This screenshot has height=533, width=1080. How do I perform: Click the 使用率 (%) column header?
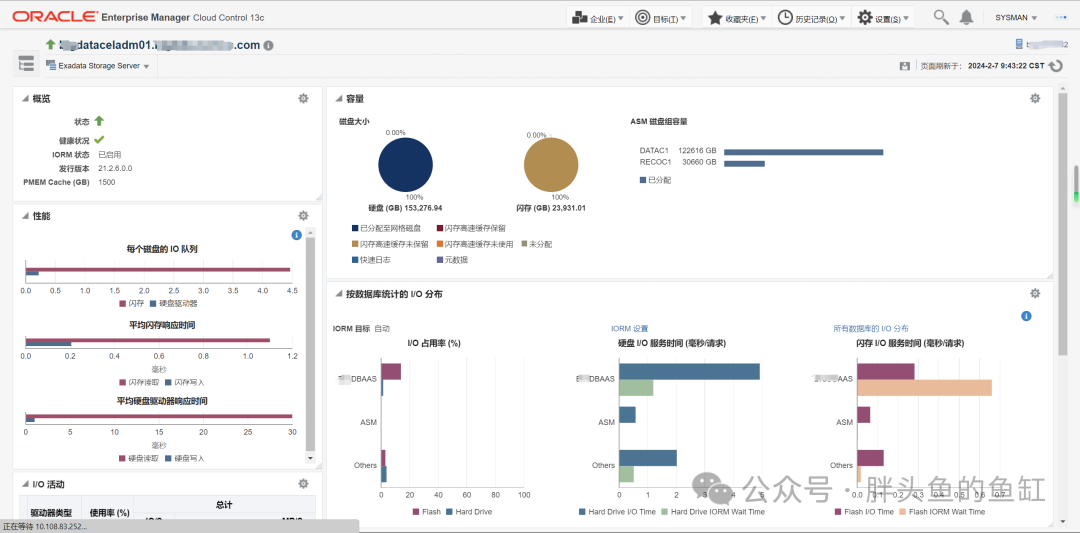click(110, 513)
